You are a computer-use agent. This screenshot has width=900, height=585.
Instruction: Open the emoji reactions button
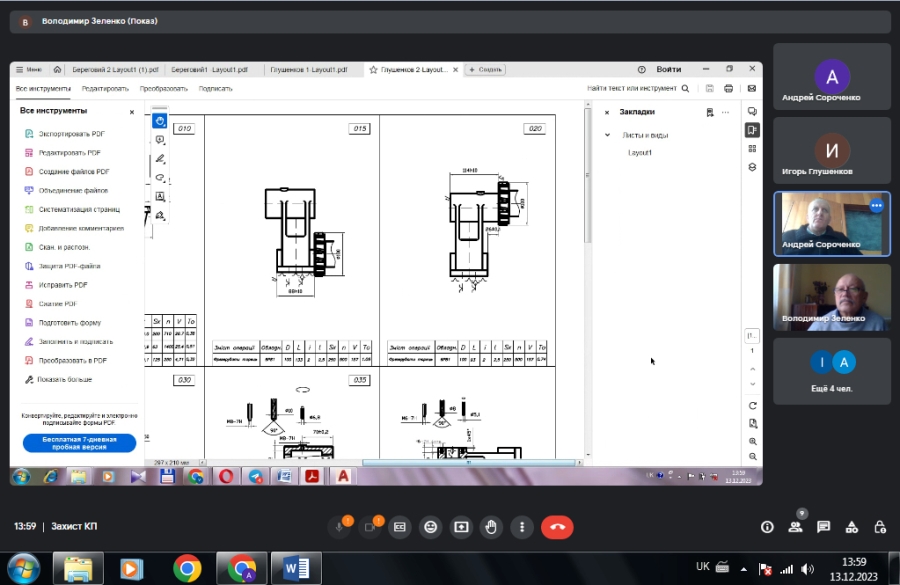431,526
